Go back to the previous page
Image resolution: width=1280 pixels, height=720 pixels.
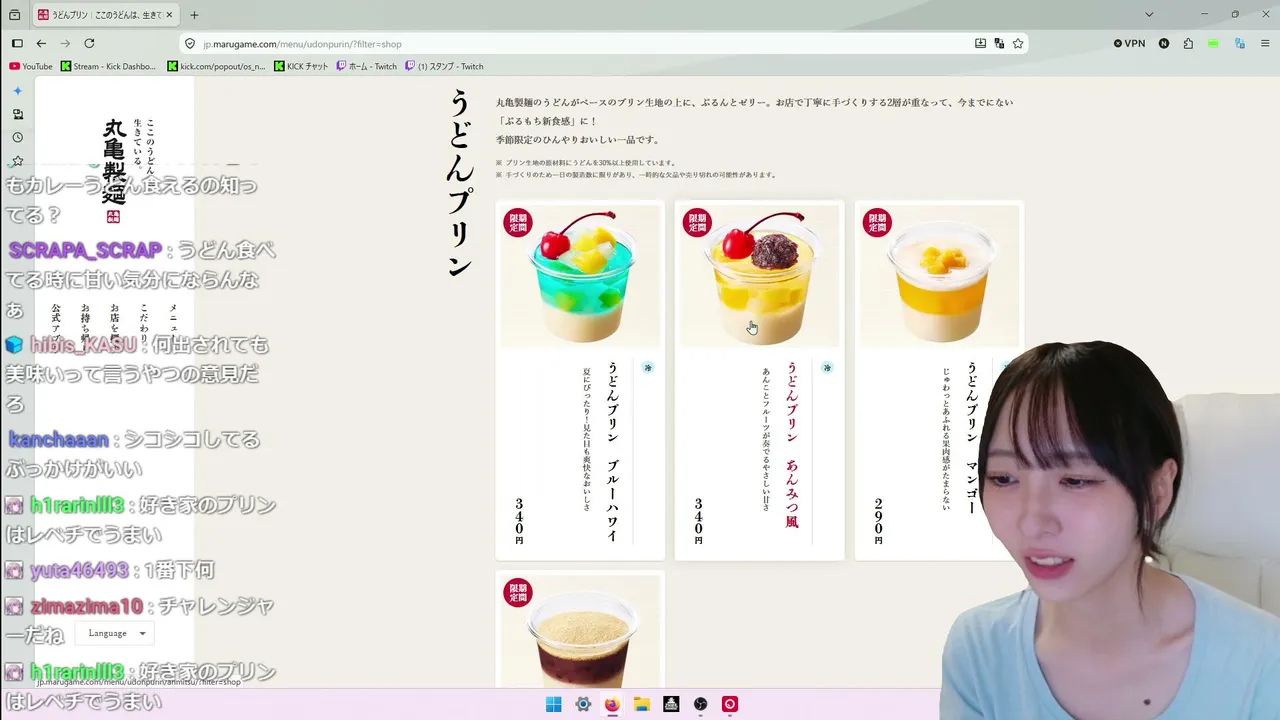(41, 44)
